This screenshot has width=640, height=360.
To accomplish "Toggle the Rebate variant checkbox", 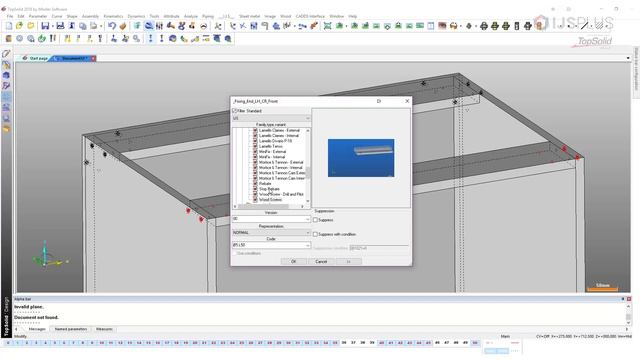I will point(255,184).
